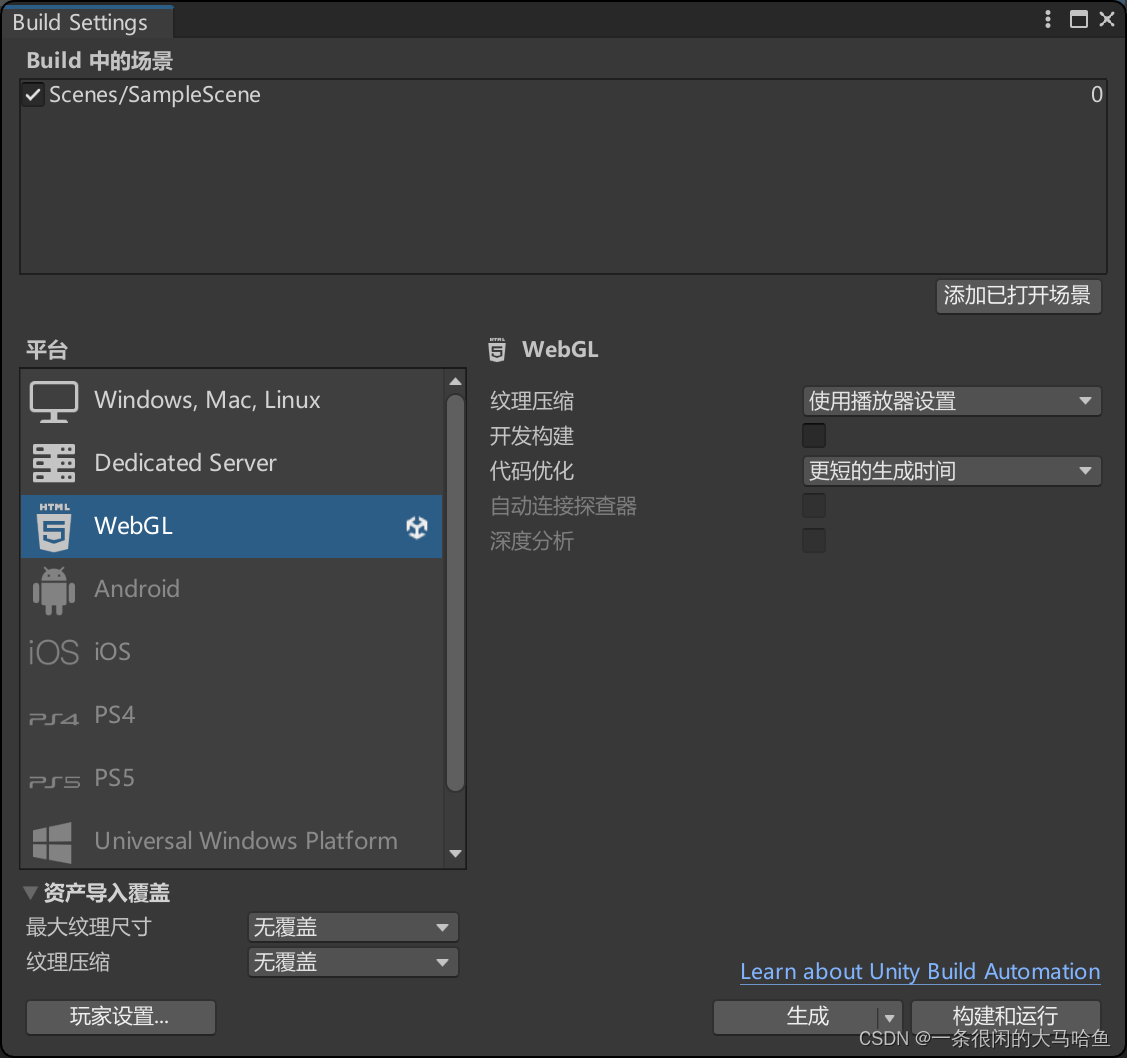Click the 代码优化 label

(x=532, y=472)
